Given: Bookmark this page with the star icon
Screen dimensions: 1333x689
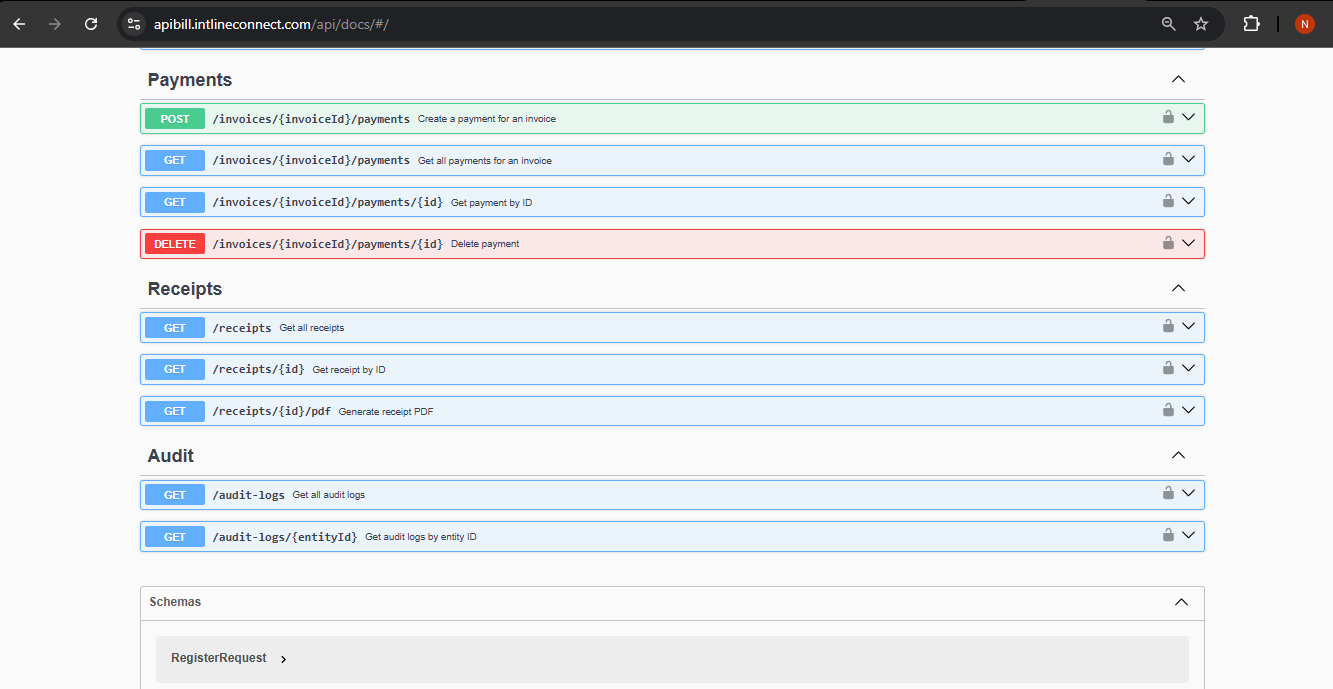Looking at the screenshot, I should (x=1201, y=24).
